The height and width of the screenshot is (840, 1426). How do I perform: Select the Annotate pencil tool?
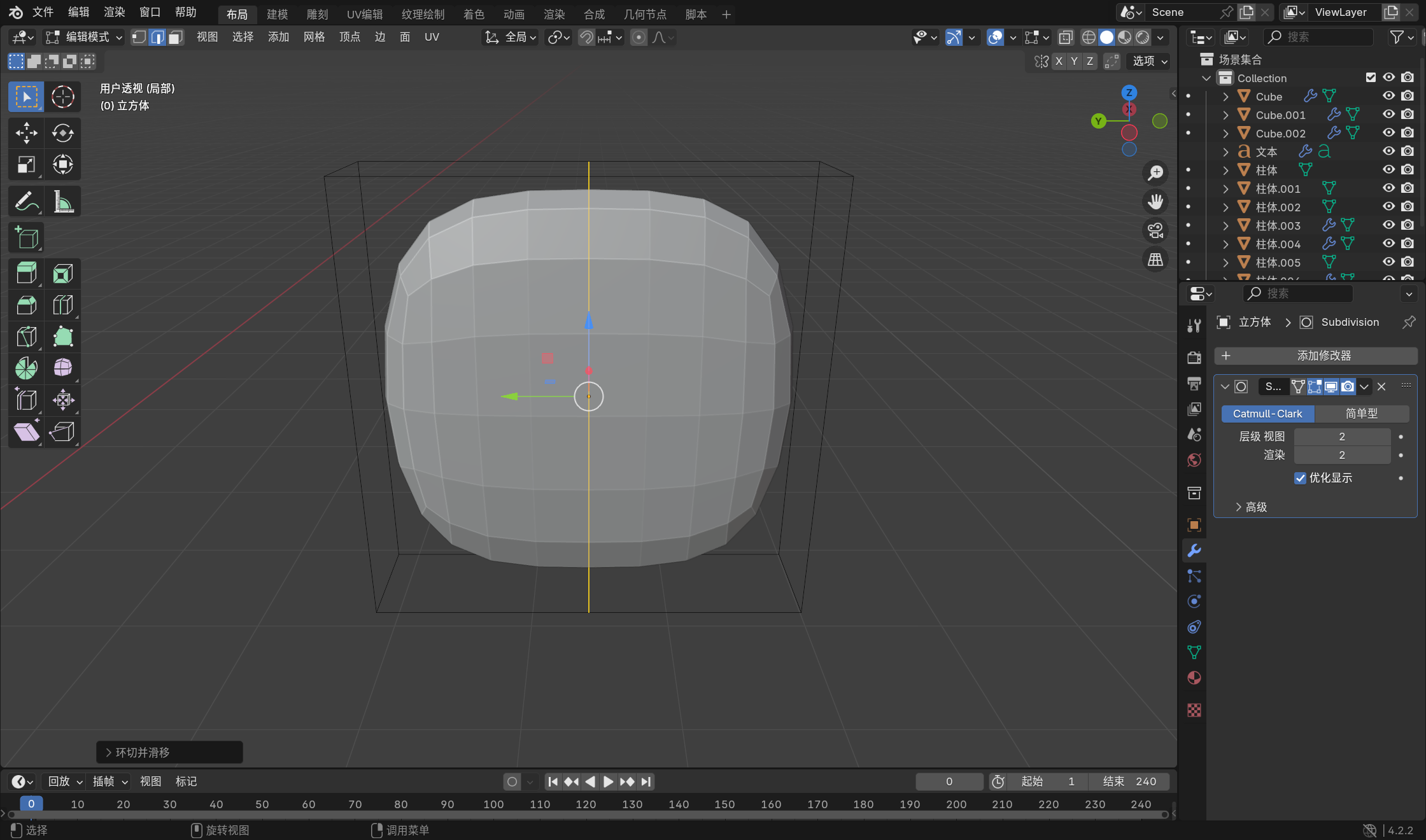tap(26, 202)
